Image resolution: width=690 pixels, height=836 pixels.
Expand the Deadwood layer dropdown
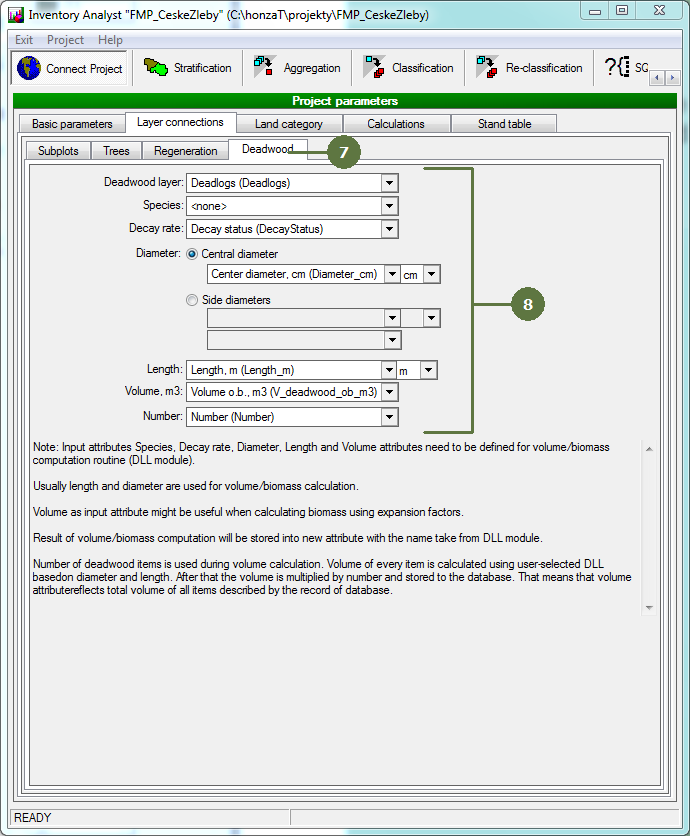point(390,183)
